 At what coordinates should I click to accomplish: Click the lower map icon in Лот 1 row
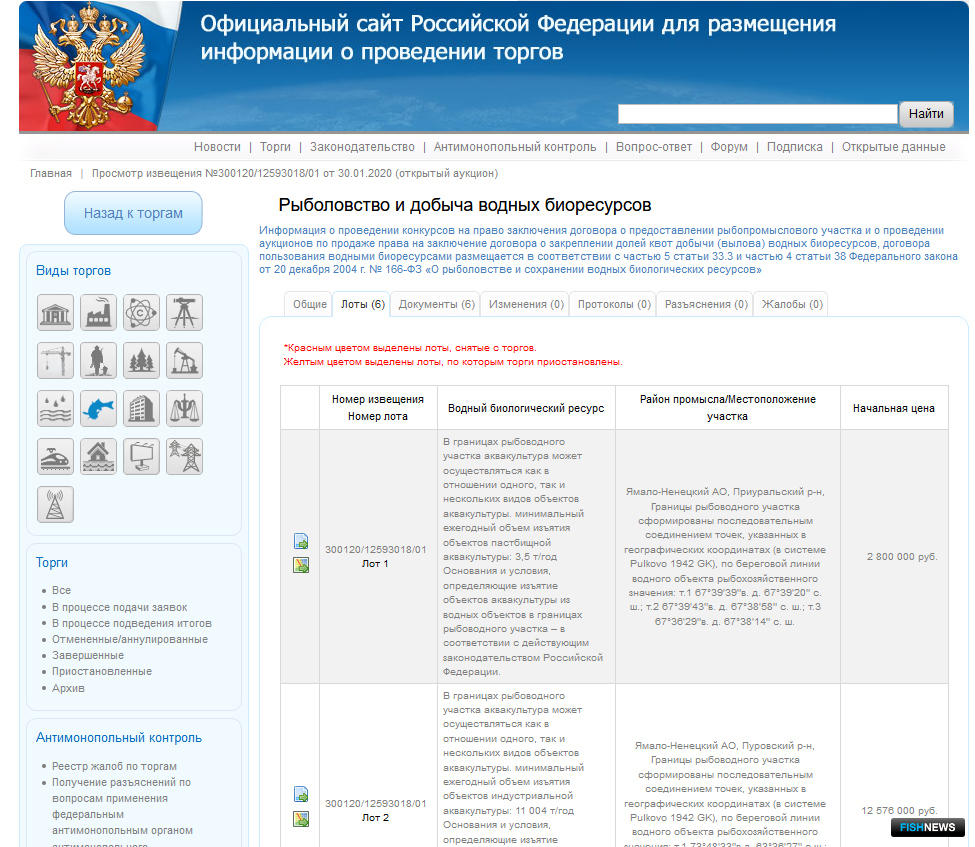(301, 565)
